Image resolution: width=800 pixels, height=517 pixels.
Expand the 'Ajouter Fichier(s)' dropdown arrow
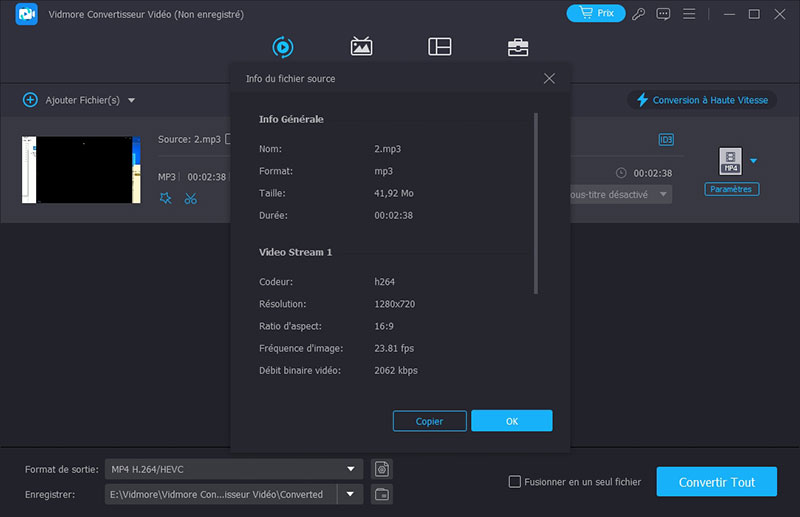coord(131,100)
